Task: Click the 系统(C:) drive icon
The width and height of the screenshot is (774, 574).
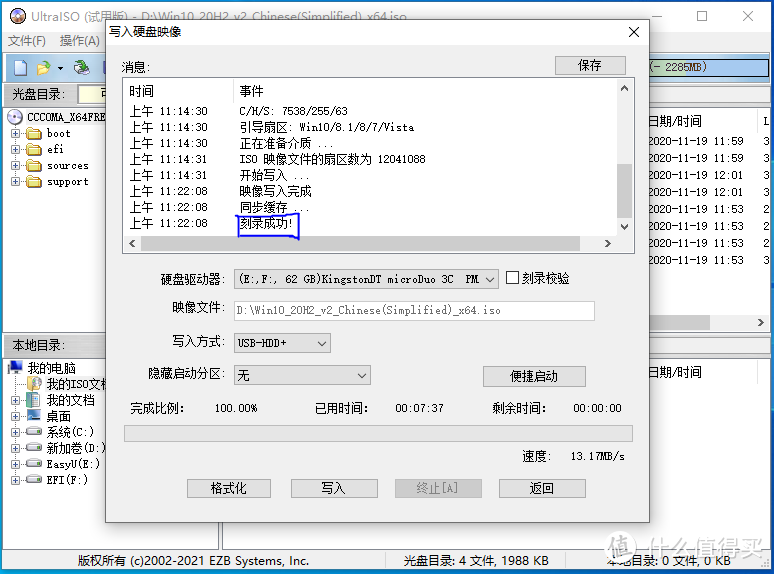Action: point(34,431)
